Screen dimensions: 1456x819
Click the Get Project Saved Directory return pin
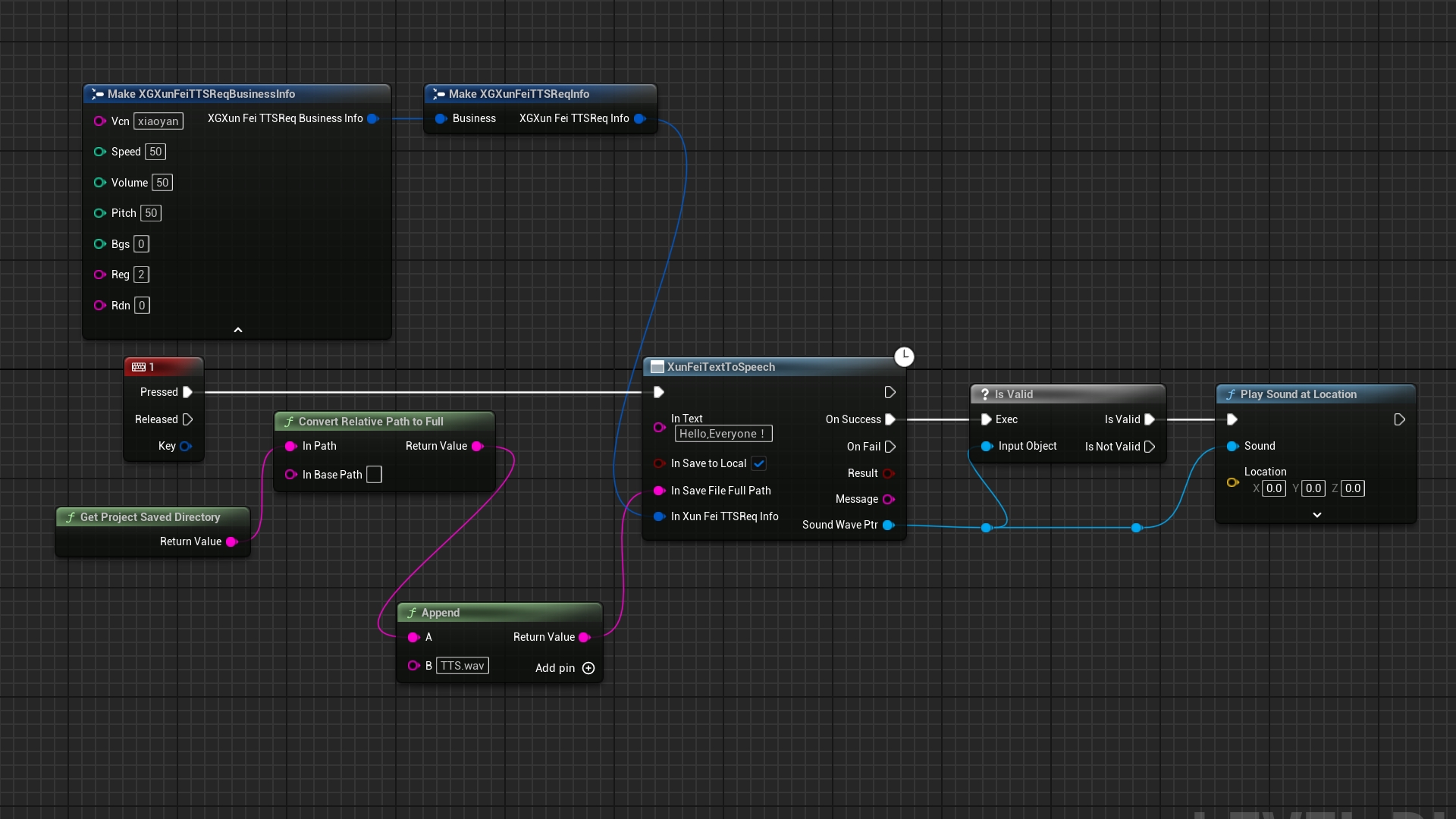pyautogui.click(x=232, y=541)
